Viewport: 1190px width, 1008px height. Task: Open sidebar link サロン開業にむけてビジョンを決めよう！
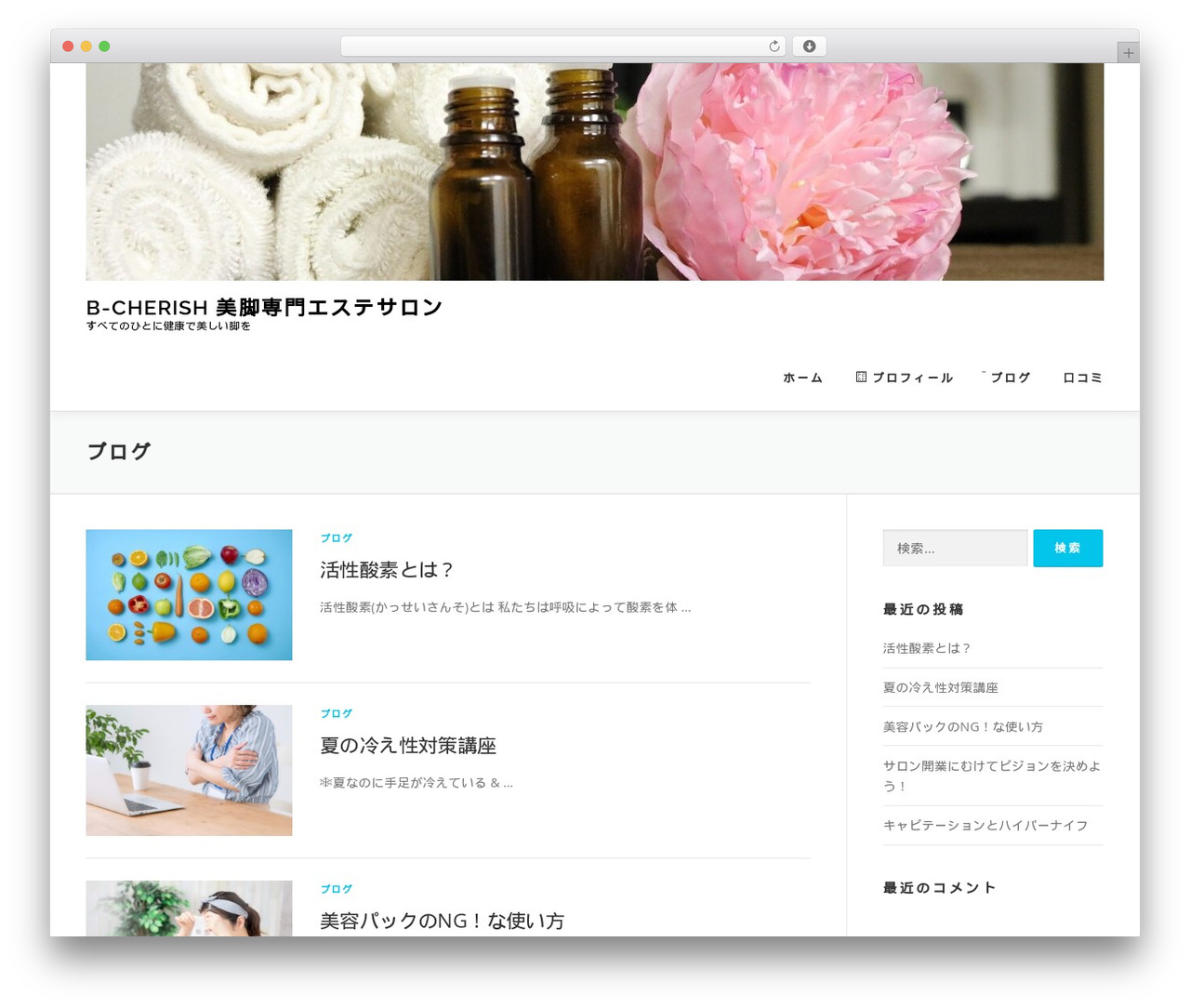tap(992, 776)
